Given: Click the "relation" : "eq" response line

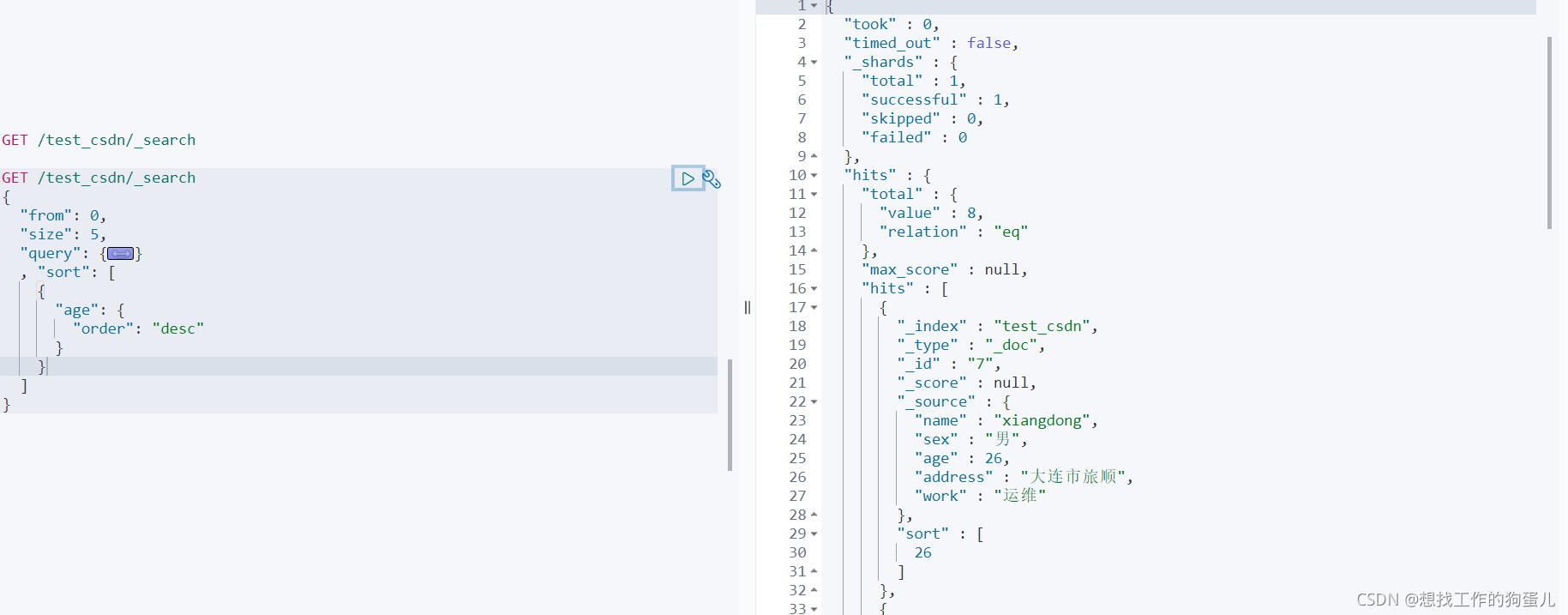Looking at the screenshot, I should (953, 232).
